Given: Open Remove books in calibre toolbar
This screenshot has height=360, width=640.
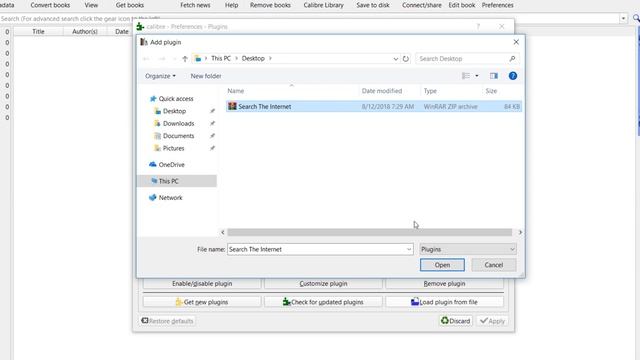Looking at the screenshot, I should 270,5.
